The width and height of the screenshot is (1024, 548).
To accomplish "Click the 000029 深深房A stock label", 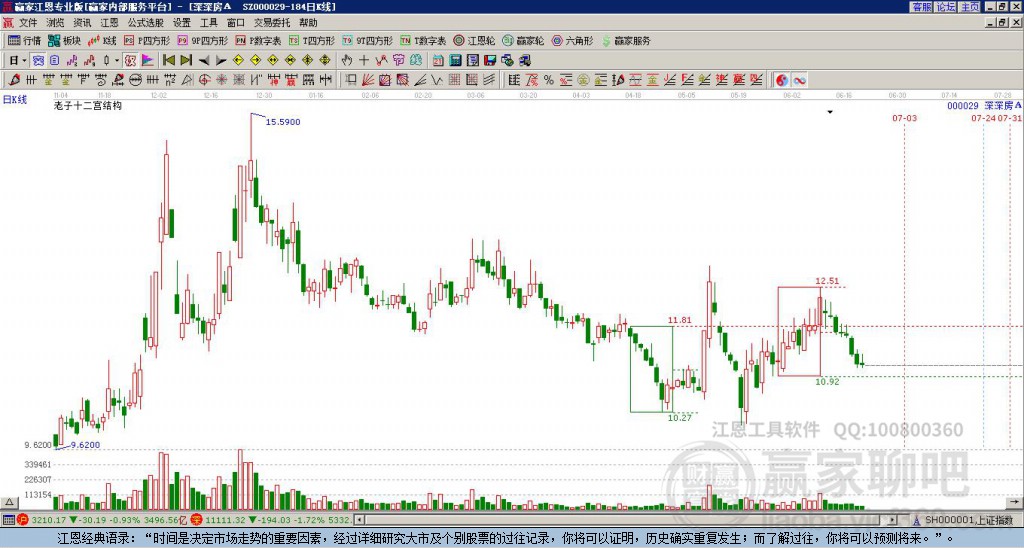I will coord(984,105).
